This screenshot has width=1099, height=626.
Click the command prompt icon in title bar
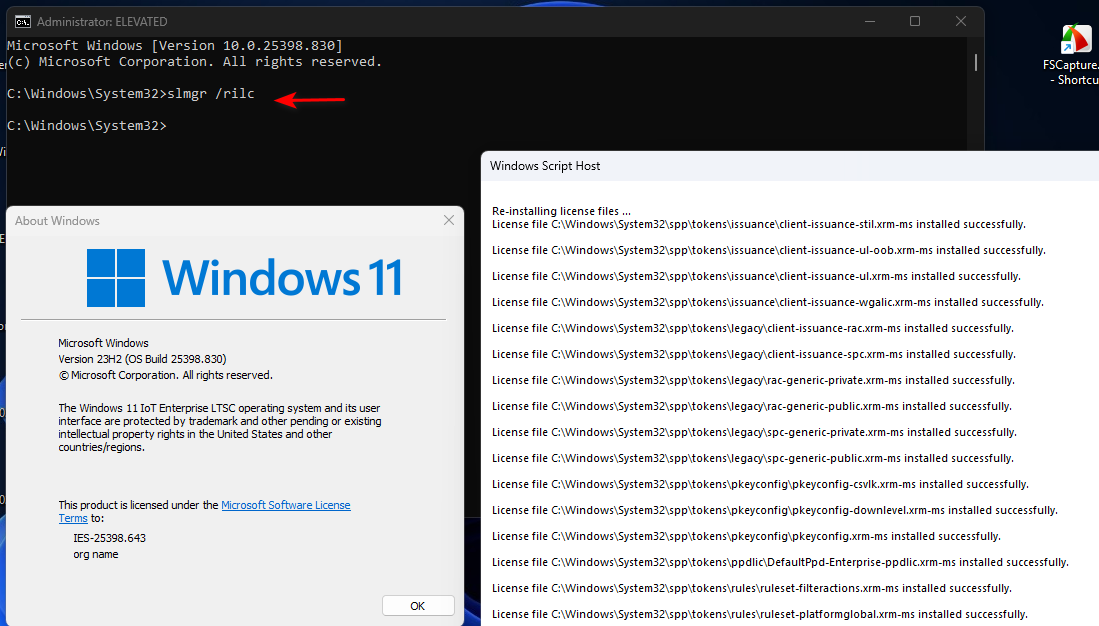pos(22,22)
